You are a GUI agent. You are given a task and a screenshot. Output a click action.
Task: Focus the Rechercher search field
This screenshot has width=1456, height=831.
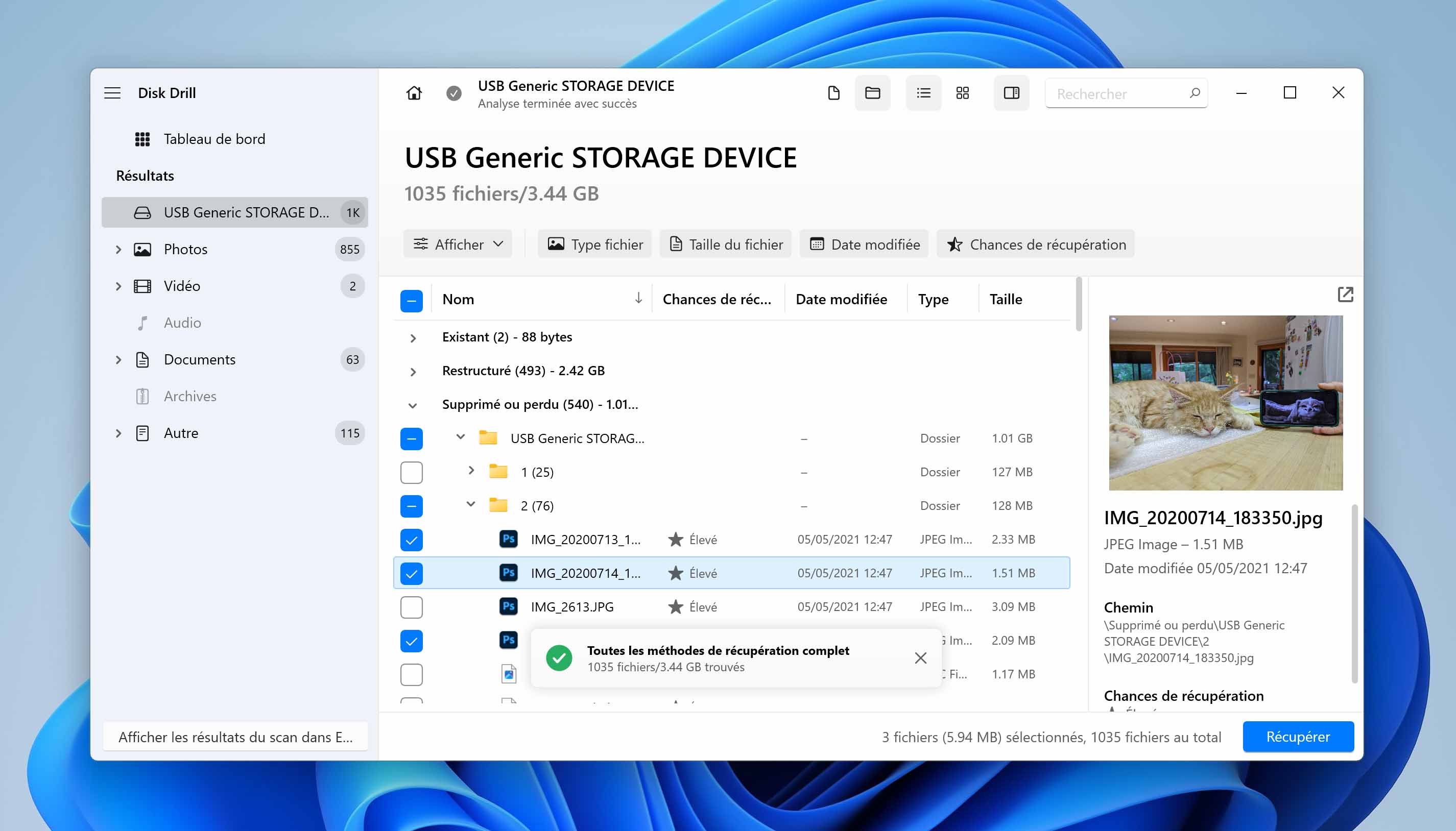point(1126,93)
